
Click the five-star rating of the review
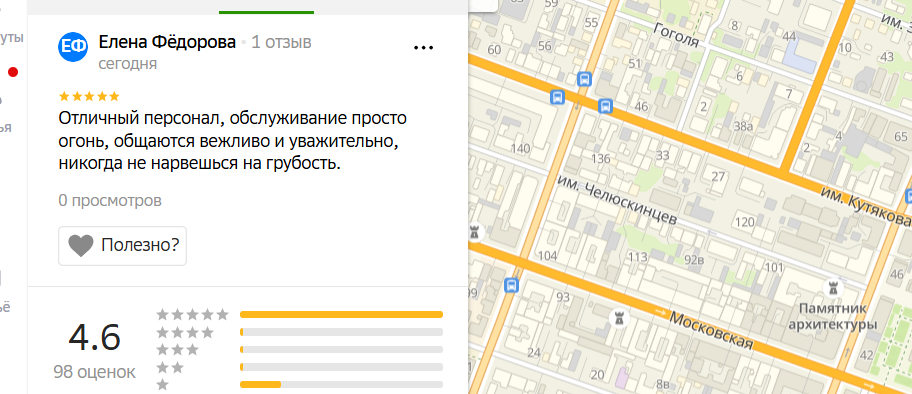89,96
